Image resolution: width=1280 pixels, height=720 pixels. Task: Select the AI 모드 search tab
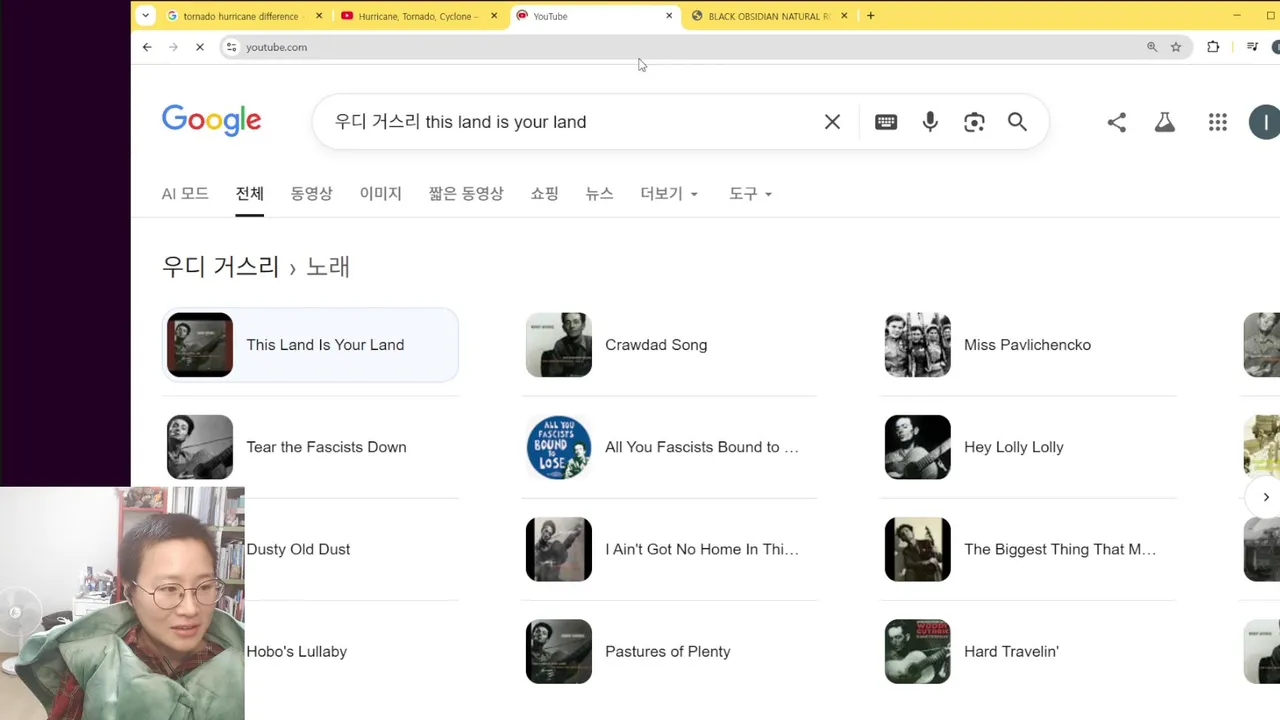pos(185,194)
